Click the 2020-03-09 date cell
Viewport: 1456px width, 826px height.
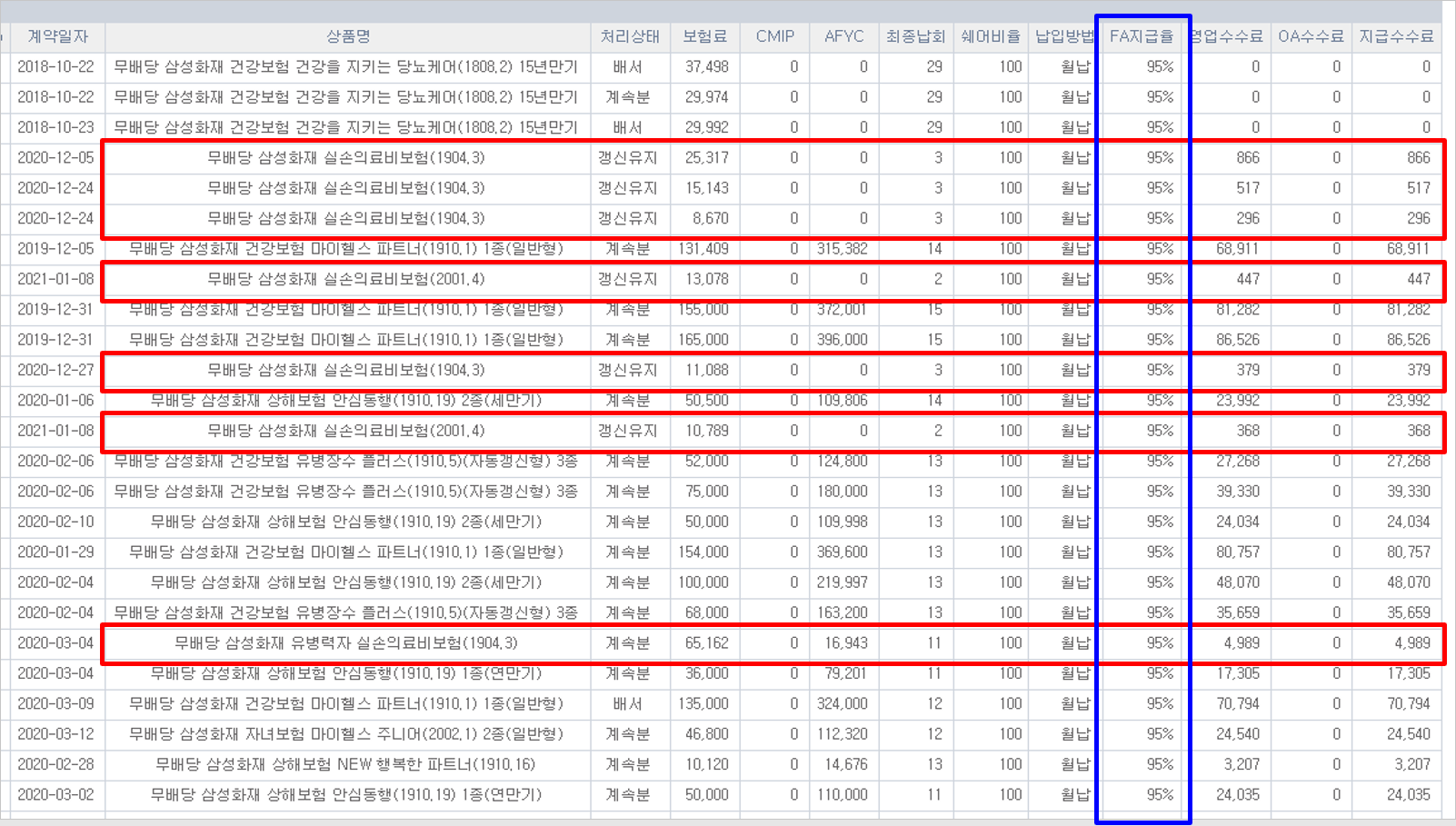tap(55, 704)
